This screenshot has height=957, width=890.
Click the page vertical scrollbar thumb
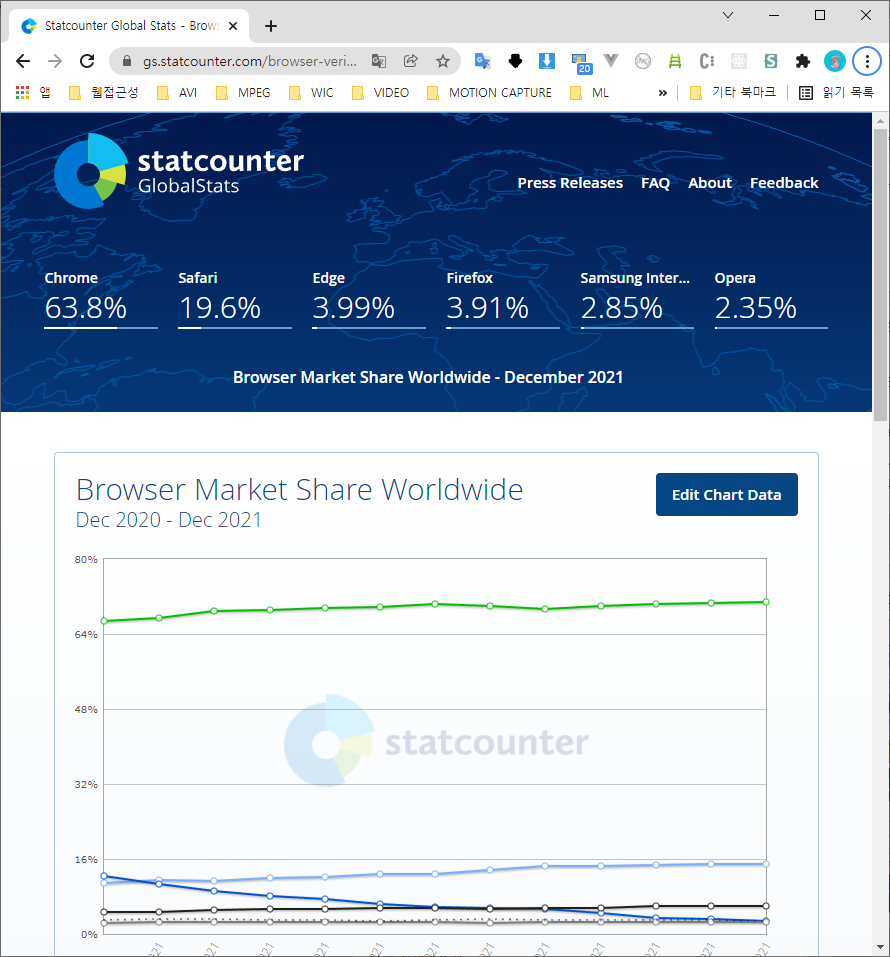880,275
